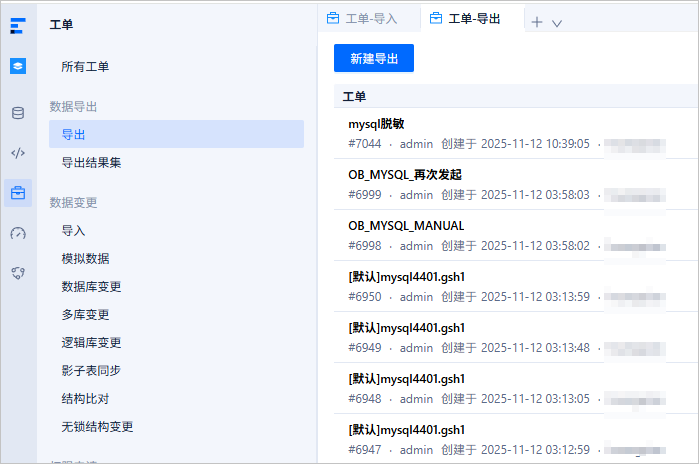Screen dimensions: 699x464
Task: Select the briefcase tickets icon in sidebar
Action: point(18,193)
